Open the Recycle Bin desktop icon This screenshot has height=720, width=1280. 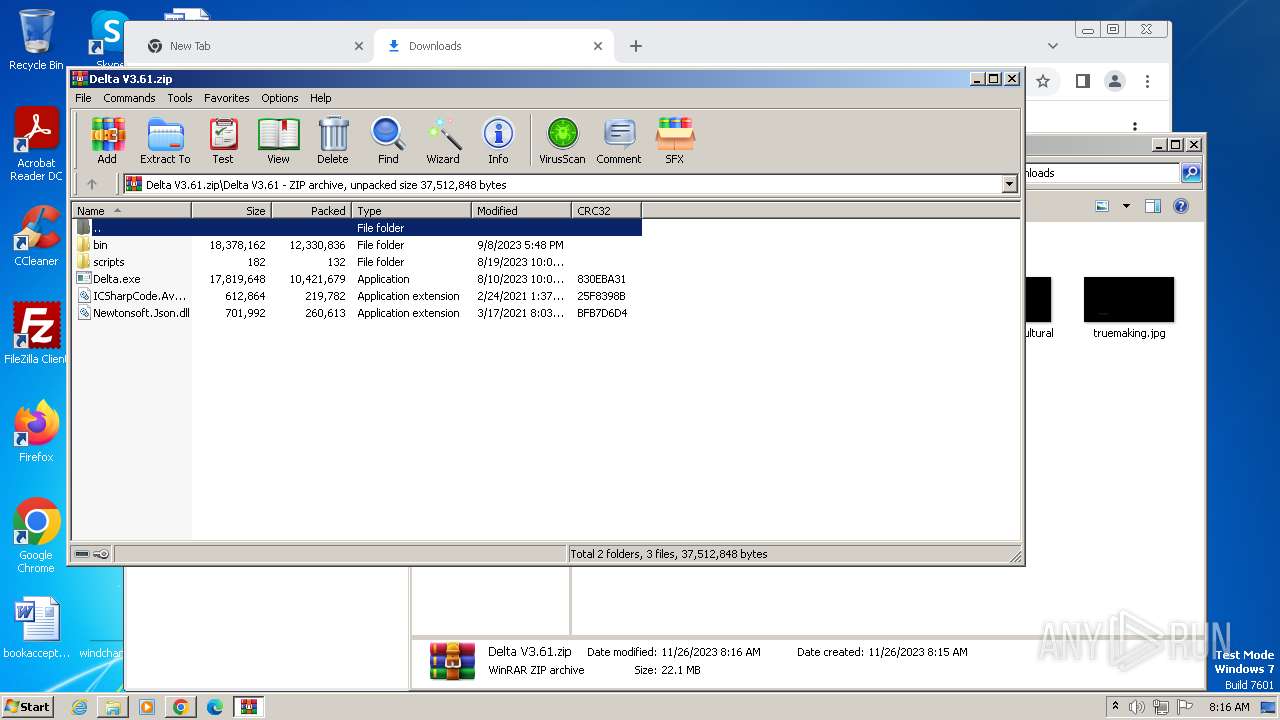point(36,40)
